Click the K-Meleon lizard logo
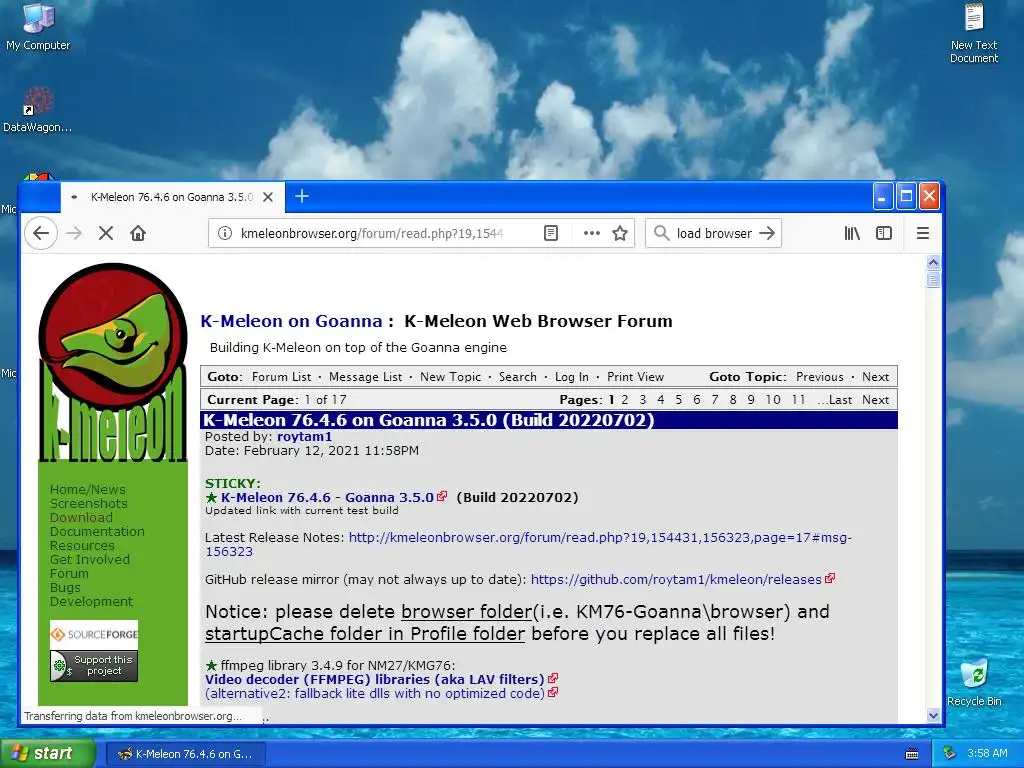Image resolution: width=1024 pixels, height=768 pixels. 113,362
